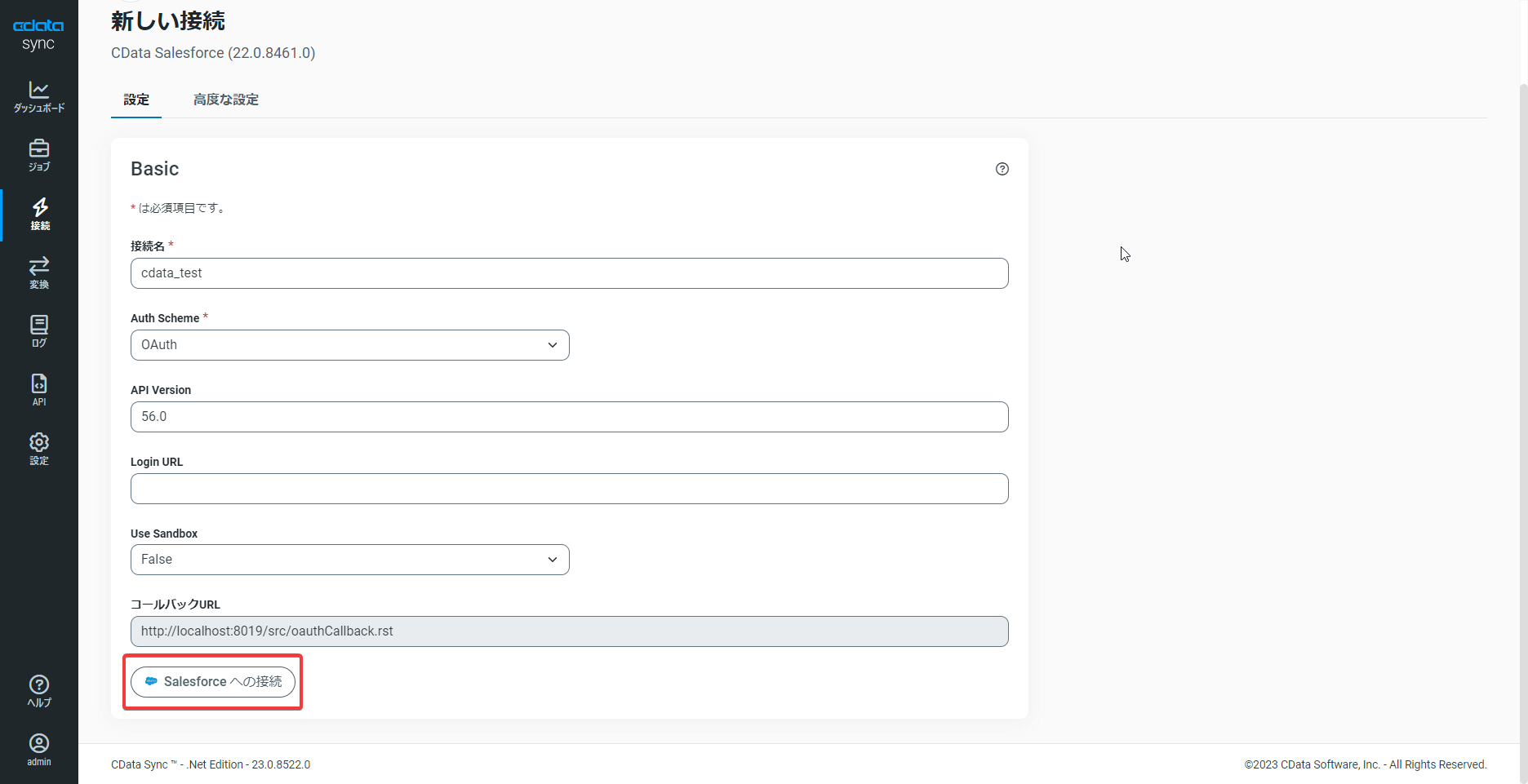
Task: Click the Salesforce への接続 button
Action: point(212,681)
